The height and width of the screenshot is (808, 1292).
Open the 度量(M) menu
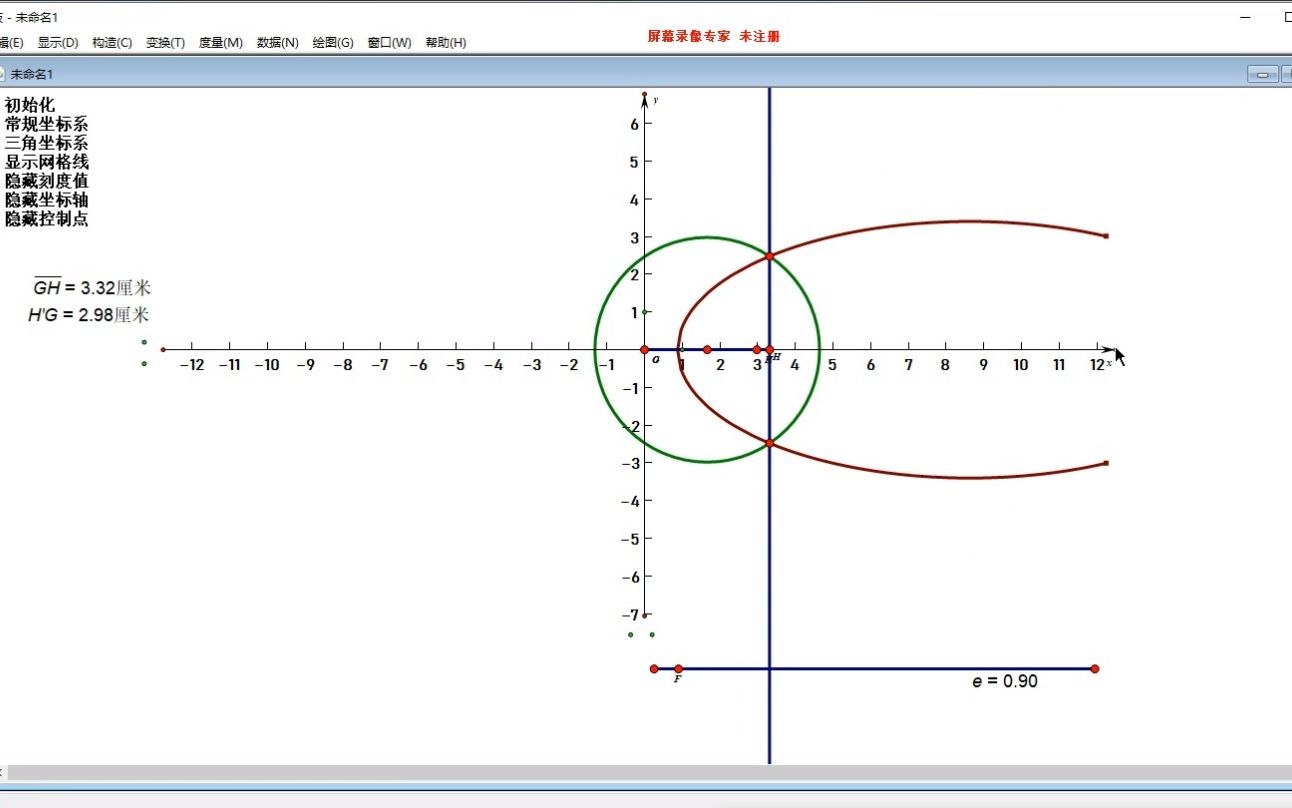(x=220, y=43)
